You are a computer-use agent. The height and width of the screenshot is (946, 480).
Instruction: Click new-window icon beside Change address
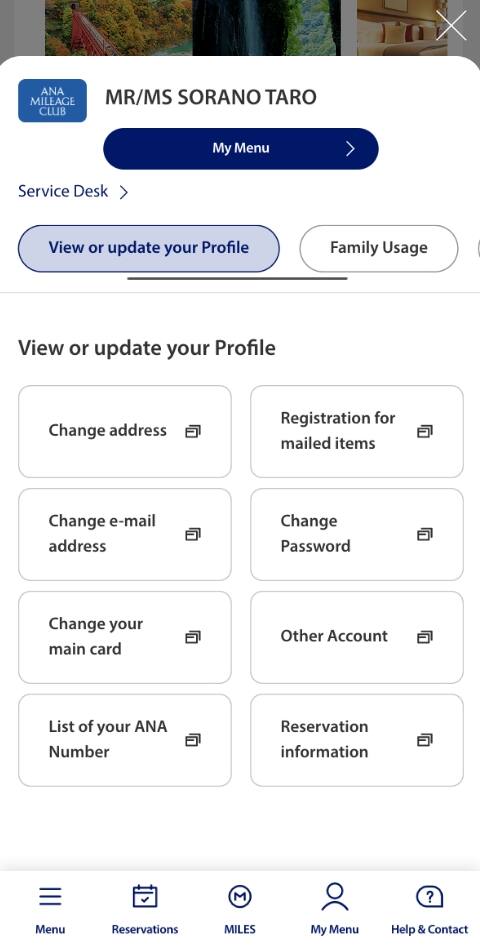193,431
